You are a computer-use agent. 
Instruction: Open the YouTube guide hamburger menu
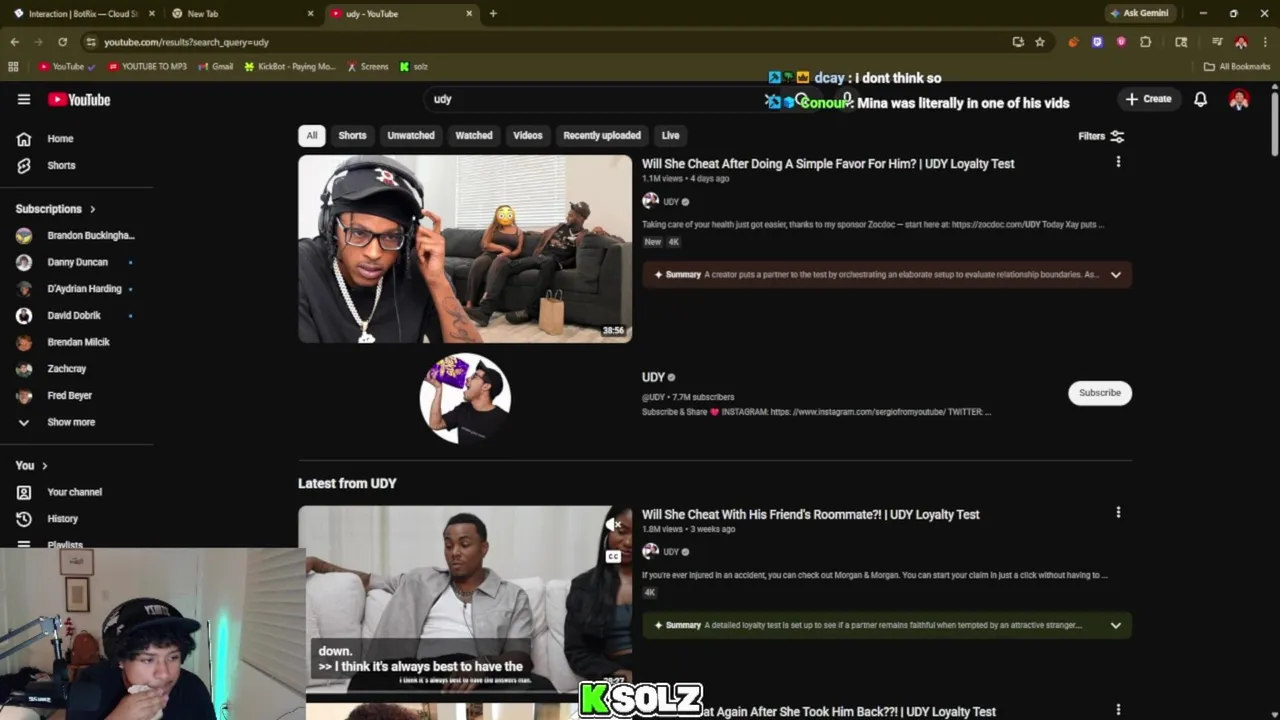click(24, 99)
